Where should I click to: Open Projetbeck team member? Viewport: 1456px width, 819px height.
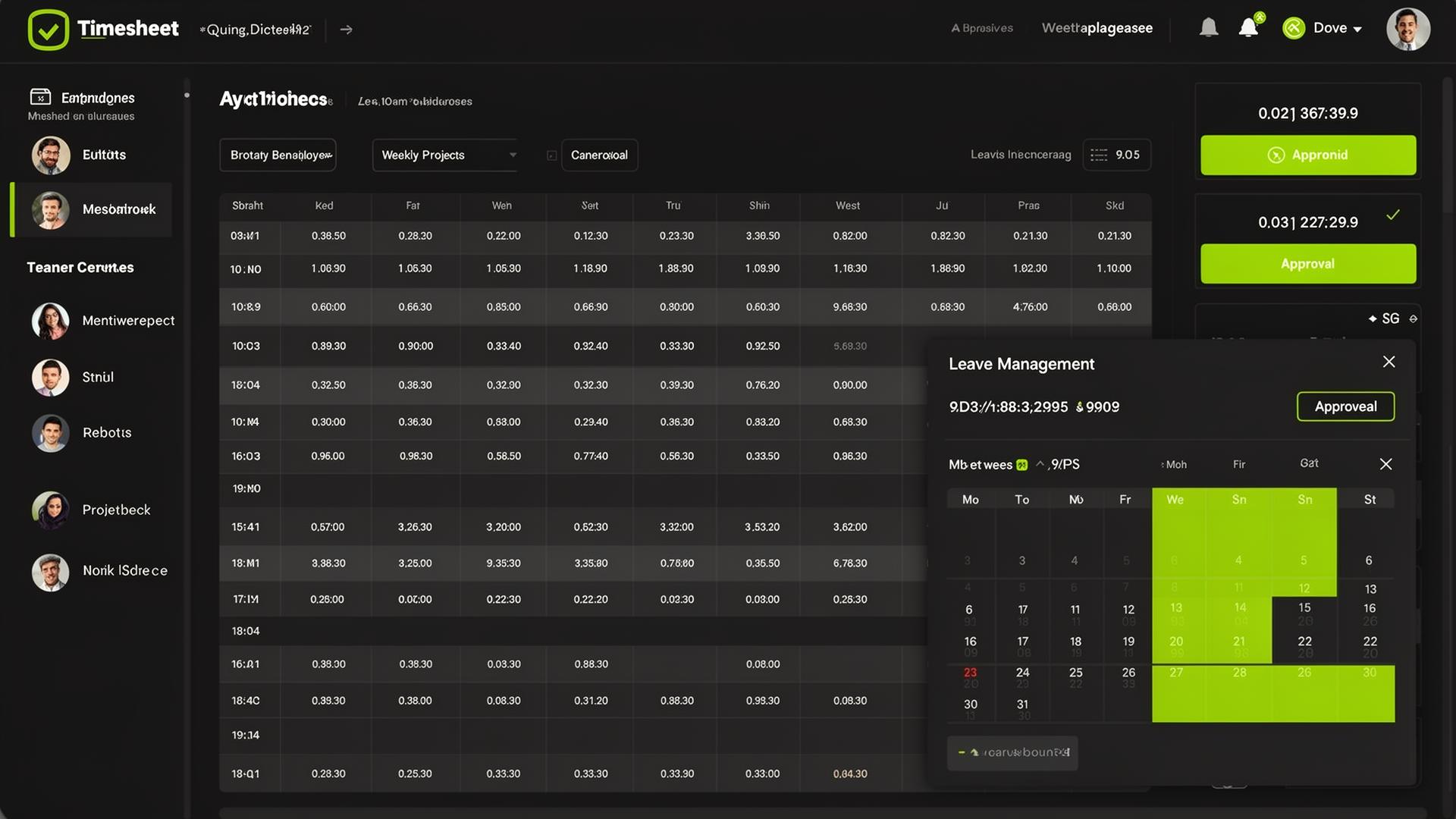(91, 510)
